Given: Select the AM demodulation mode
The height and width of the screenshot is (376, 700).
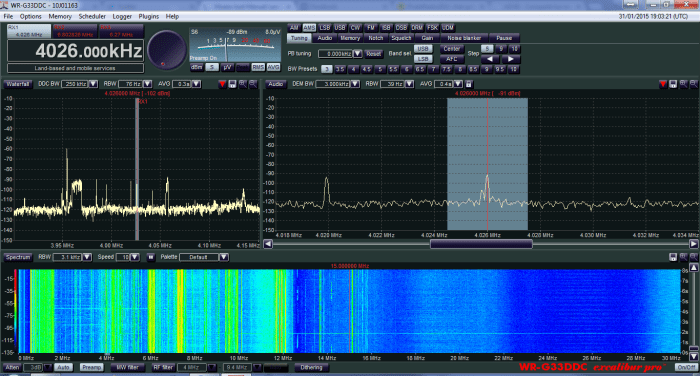Looking at the screenshot, I should tap(294, 28).
